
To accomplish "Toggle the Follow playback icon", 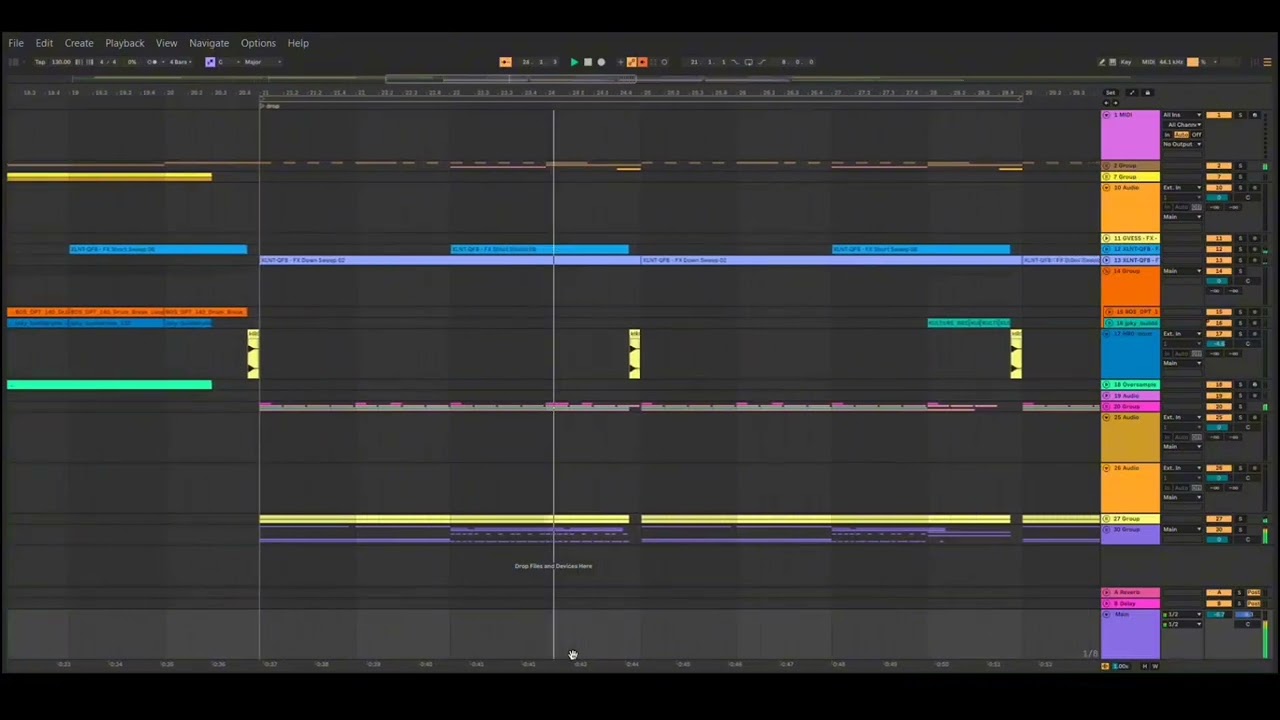I will 505,62.
